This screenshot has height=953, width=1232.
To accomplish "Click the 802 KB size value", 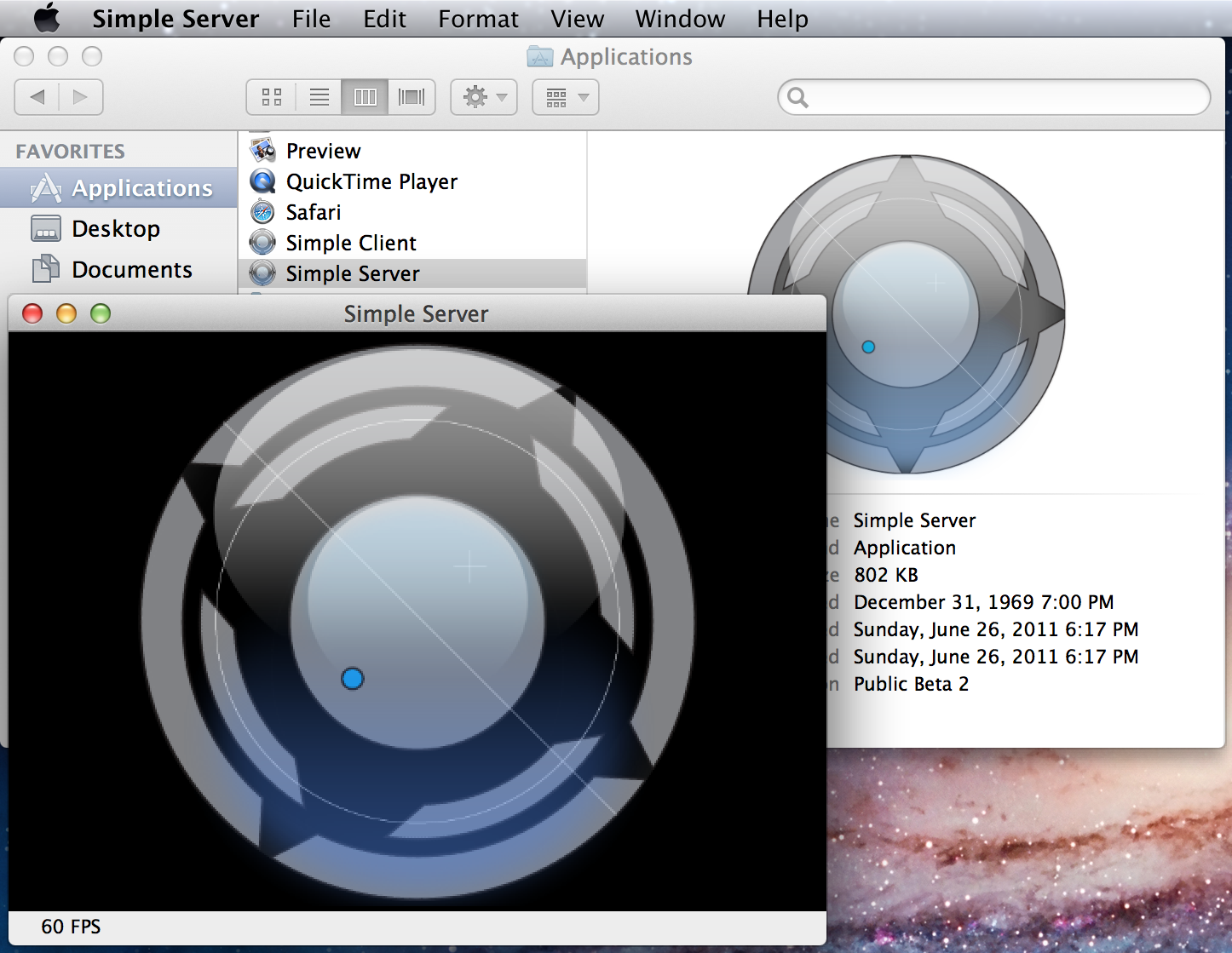I will coord(886,575).
